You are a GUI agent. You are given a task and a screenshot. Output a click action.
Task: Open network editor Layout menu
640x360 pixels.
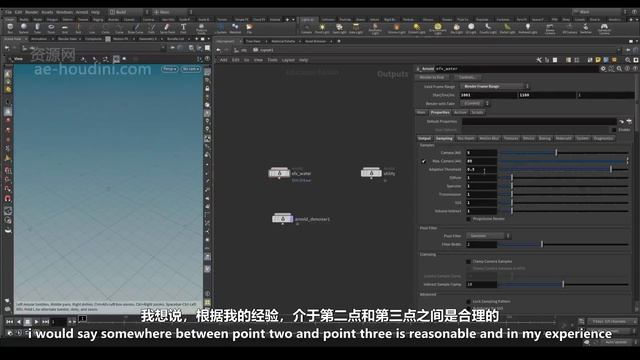tap(288, 60)
